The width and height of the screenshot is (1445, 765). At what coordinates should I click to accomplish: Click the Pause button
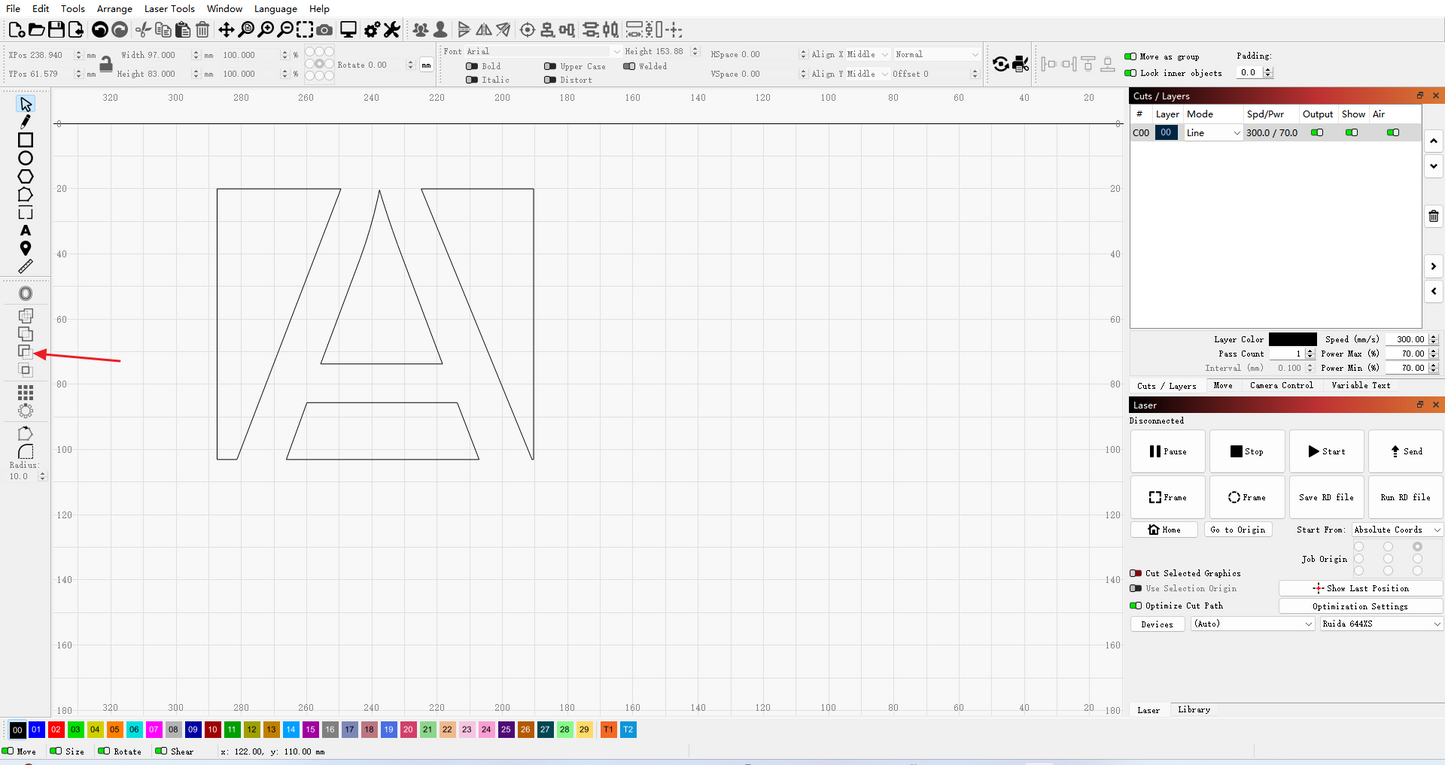pyautogui.click(x=1167, y=451)
